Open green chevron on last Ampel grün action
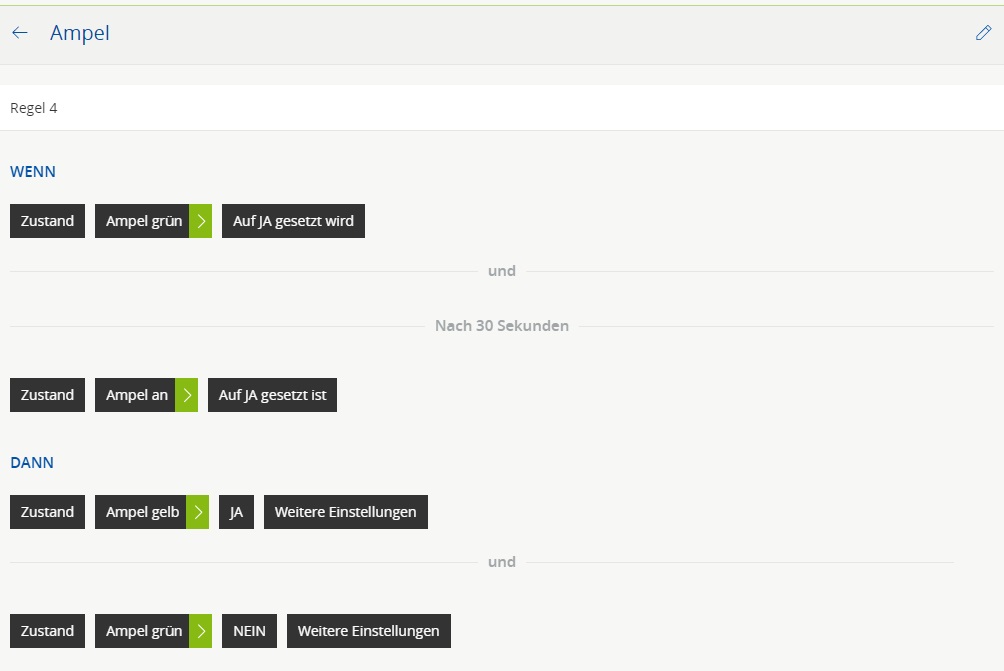The image size is (1004, 671). (x=200, y=631)
